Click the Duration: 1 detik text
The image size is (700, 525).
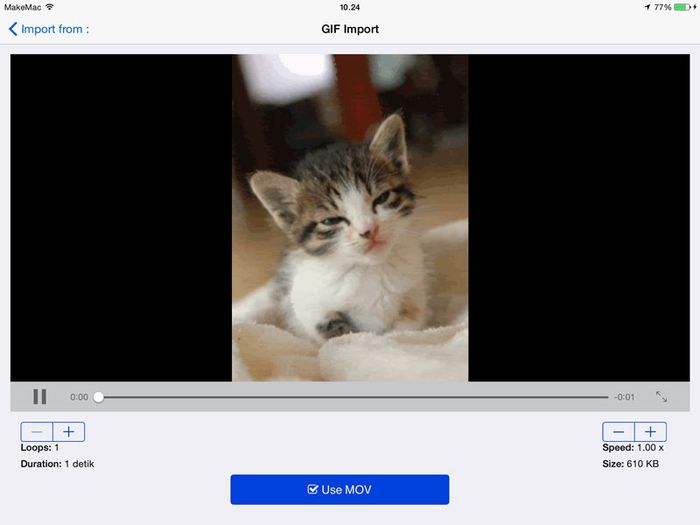[x=57, y=464]
